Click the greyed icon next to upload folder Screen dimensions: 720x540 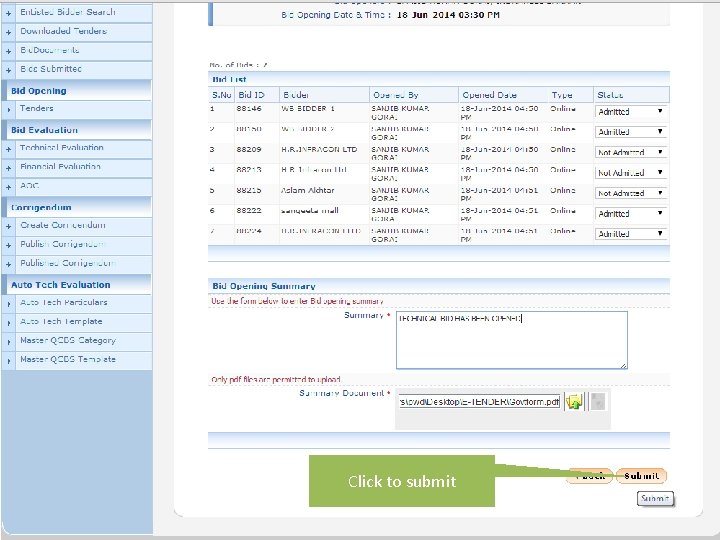(598, 402)
